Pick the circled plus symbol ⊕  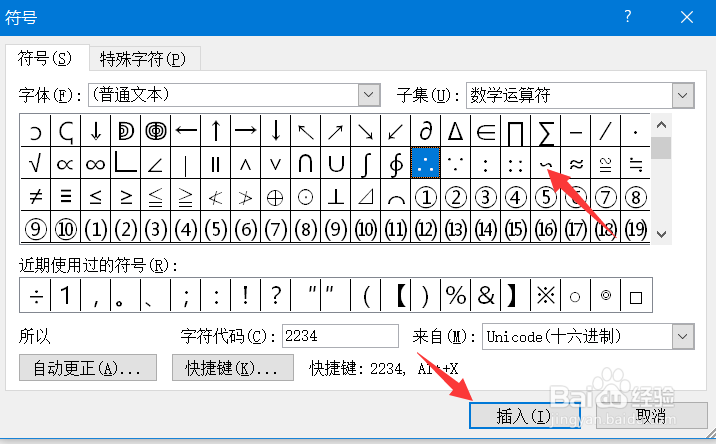[275, 196]
